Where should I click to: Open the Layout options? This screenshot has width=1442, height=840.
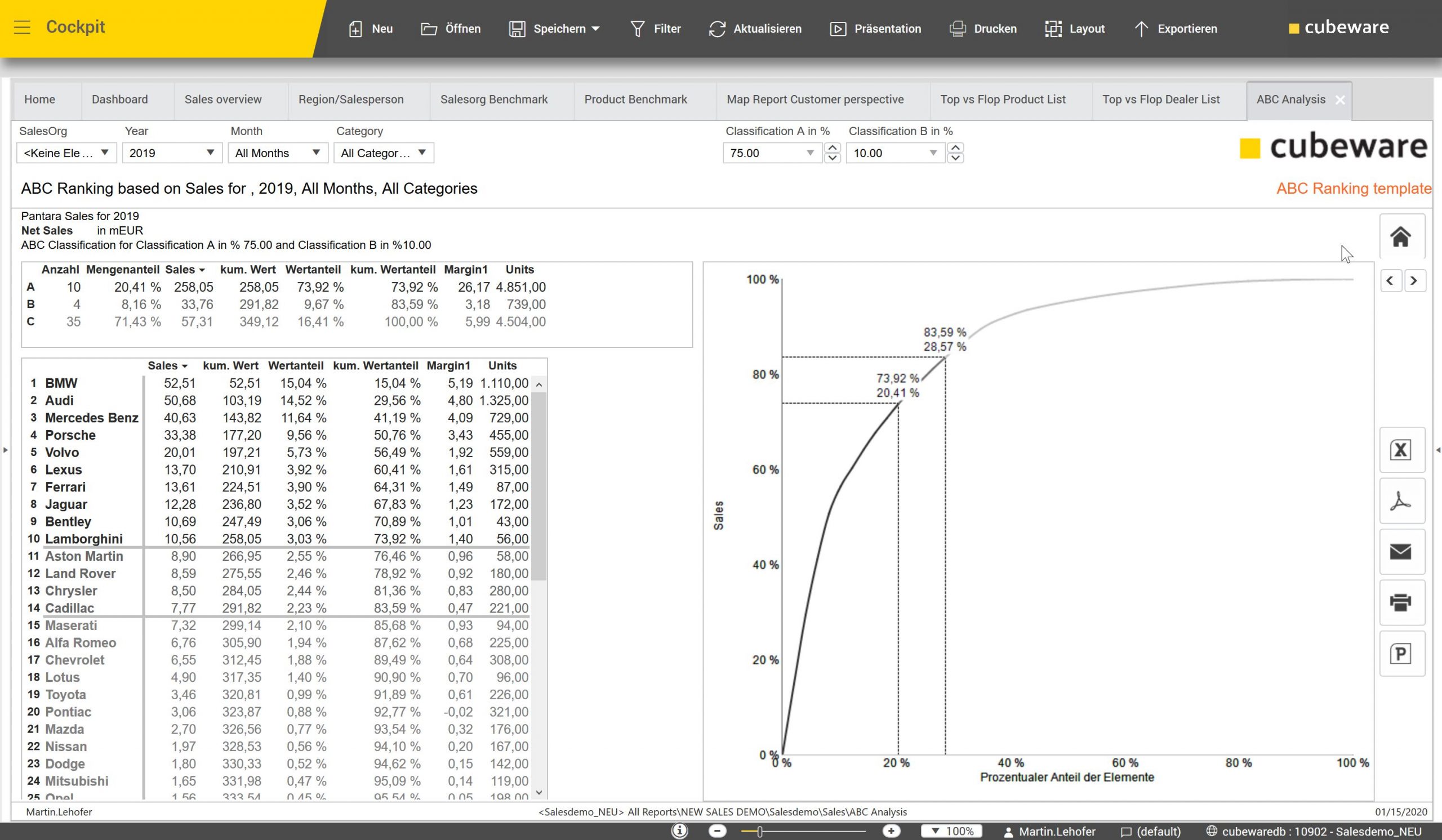[1075, 29]
